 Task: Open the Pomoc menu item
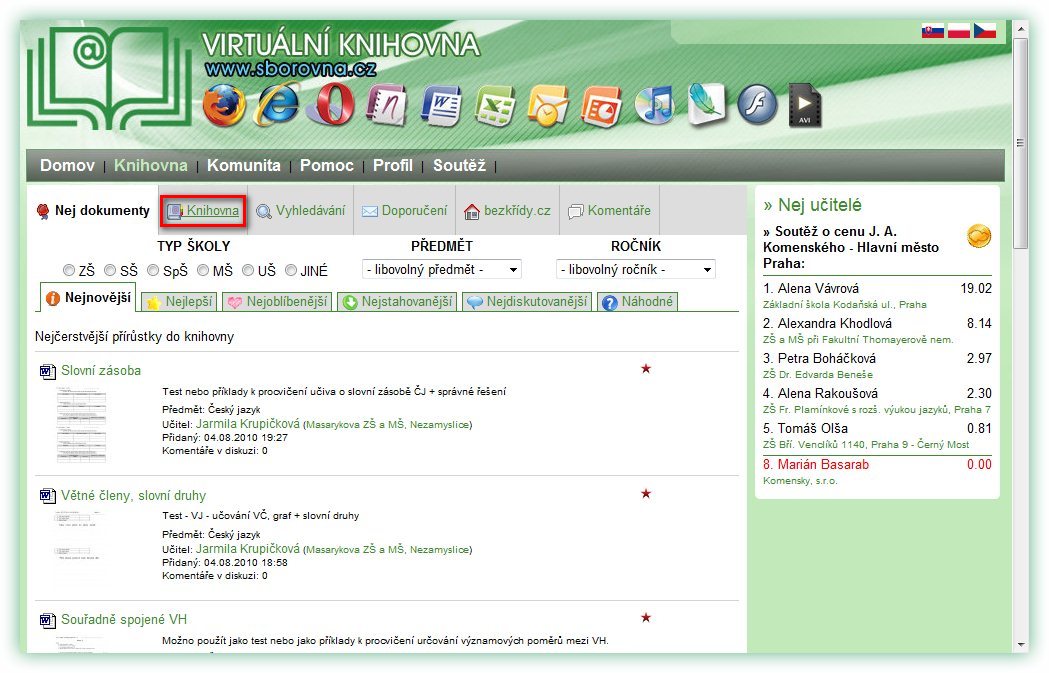[326, 165]
